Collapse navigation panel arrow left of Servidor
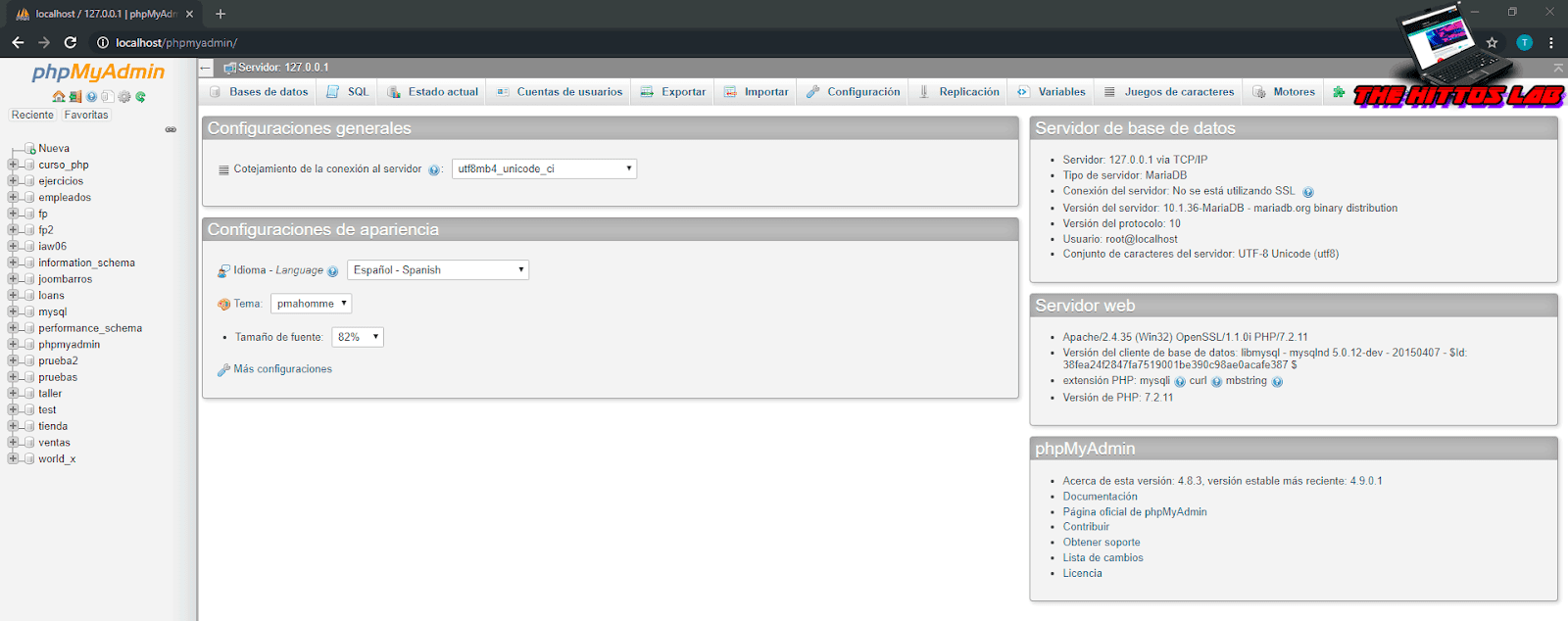The image size is (1568, 621). 206,68
